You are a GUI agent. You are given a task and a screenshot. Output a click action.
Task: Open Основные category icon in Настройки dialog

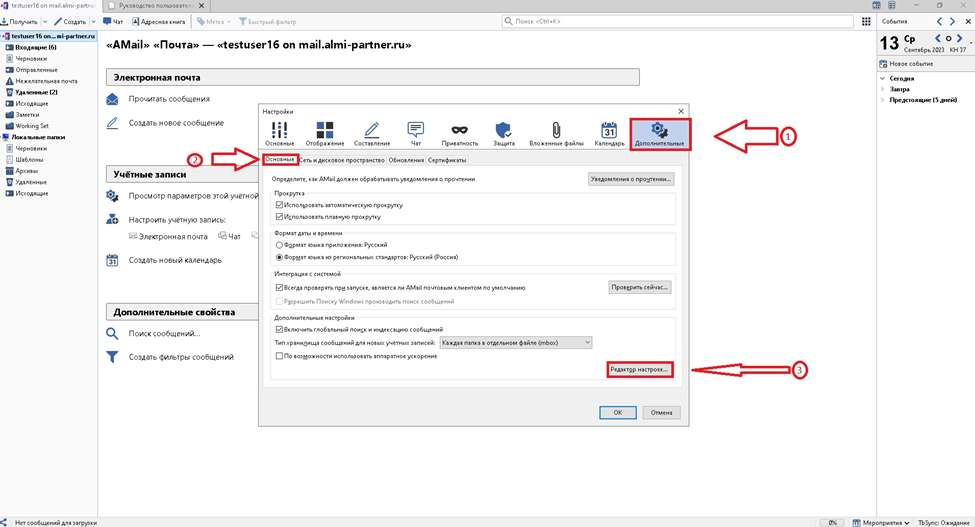coord(279,134)
